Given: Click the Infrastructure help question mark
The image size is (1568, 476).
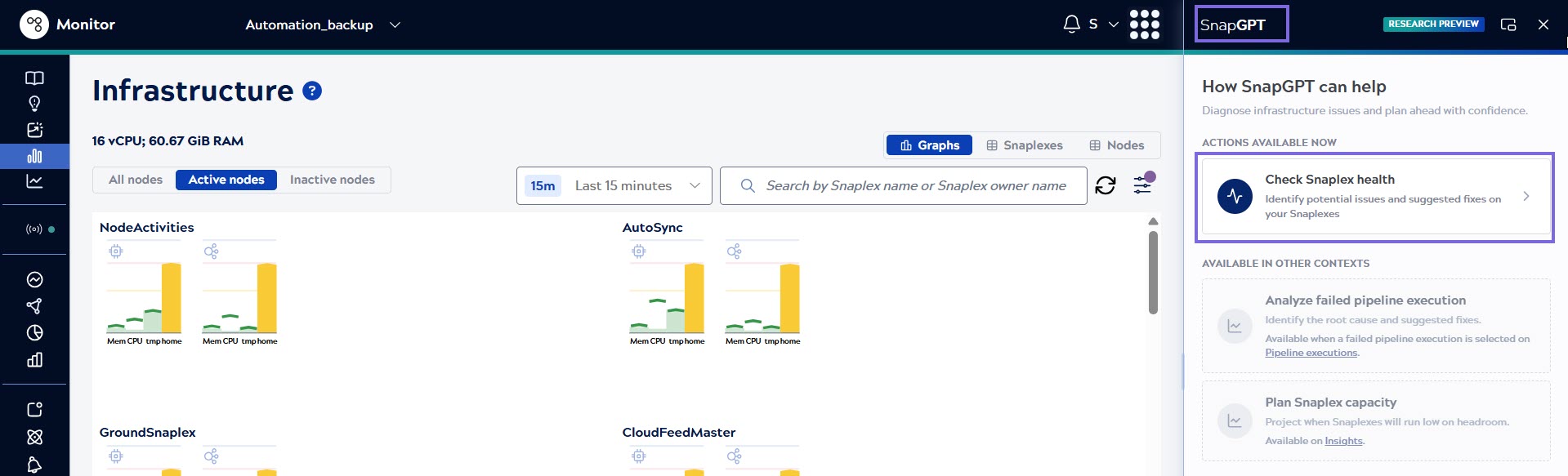Looking at the screenshot, I should (x=312, y=91).
